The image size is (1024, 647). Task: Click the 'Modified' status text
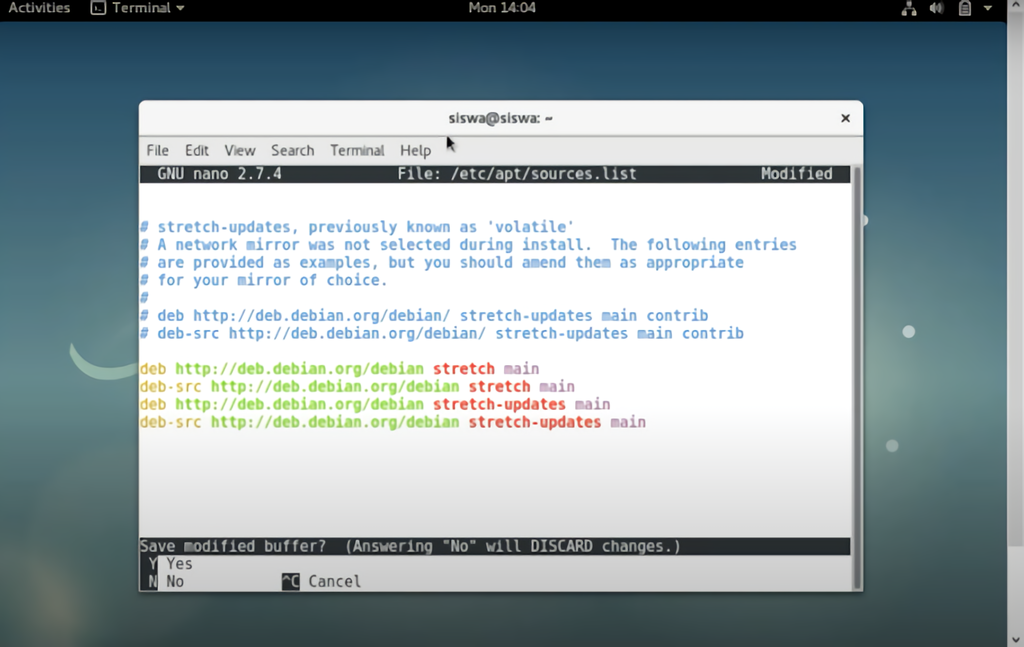(796, 174)
